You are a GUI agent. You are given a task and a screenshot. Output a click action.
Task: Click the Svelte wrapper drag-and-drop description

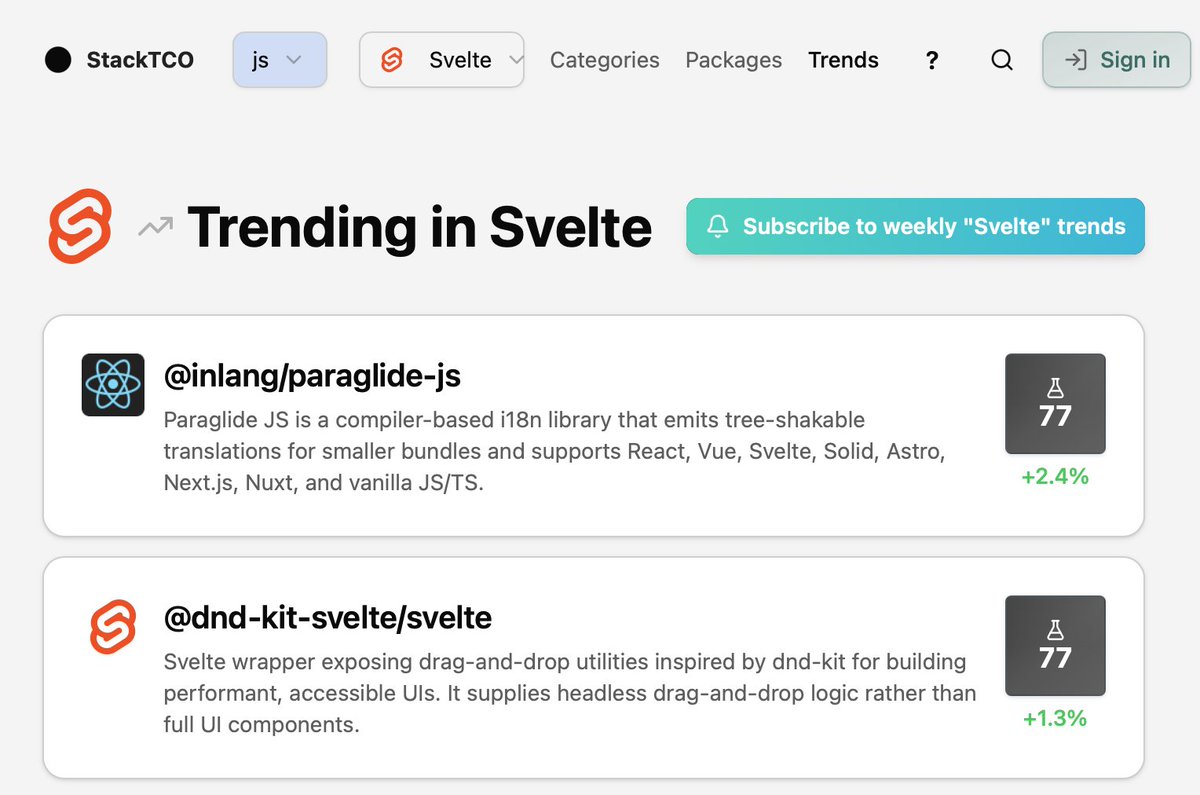pyautogui.click(x=570, y=693)
